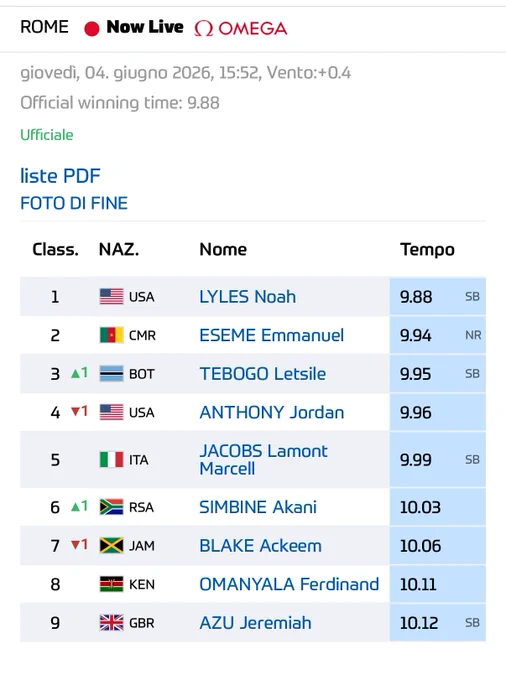Open ESEME Emmanuel athlete profile
This screenshot has width=506, height=680.
pos(271,335)
